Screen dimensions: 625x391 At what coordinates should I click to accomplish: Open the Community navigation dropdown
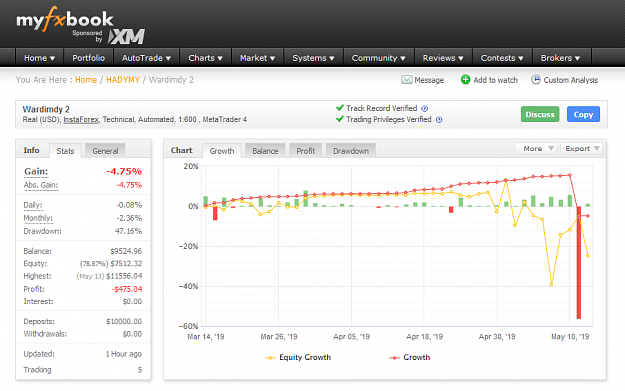(x=378, y=58)
